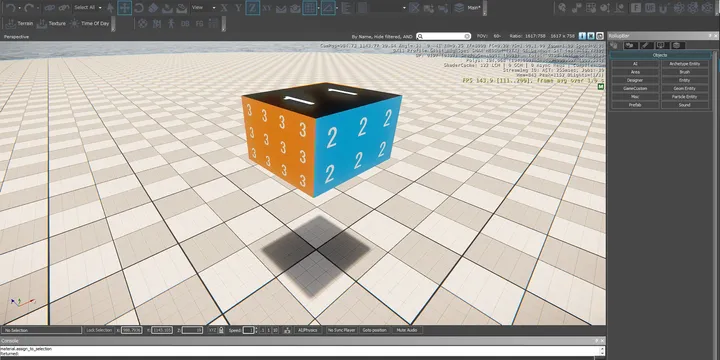Select the Rotate tool
Image resolution: width=720 pixels, height=360 pixels.
(139, 8)
